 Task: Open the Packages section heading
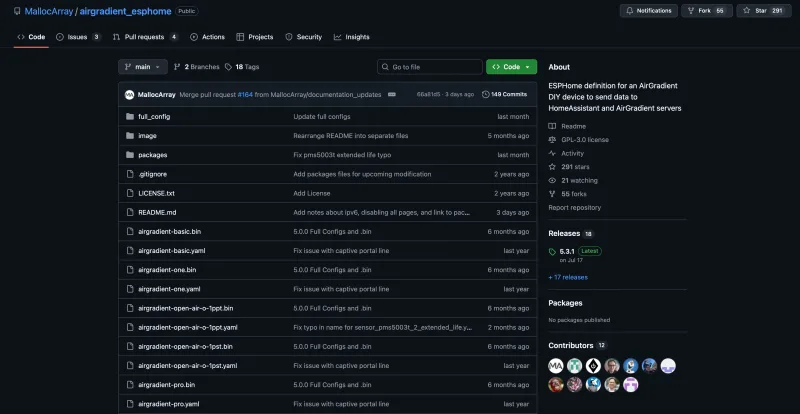(x=565, y=303)
